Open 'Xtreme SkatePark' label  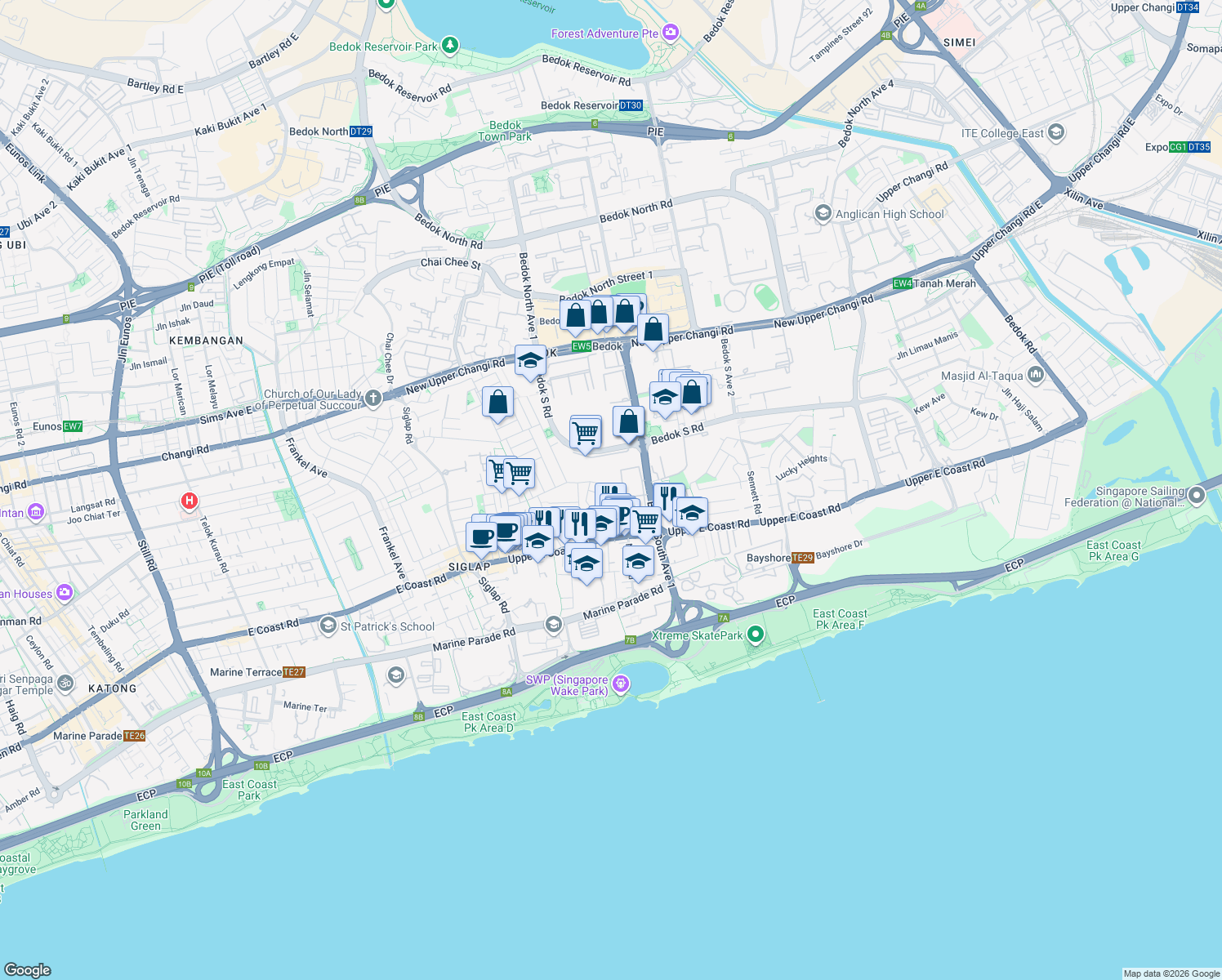pyautogui.click(x=698, y=635)
